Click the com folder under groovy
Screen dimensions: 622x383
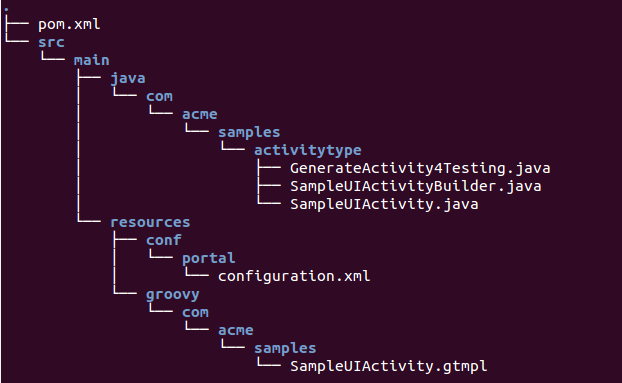(x=195, y=312)
